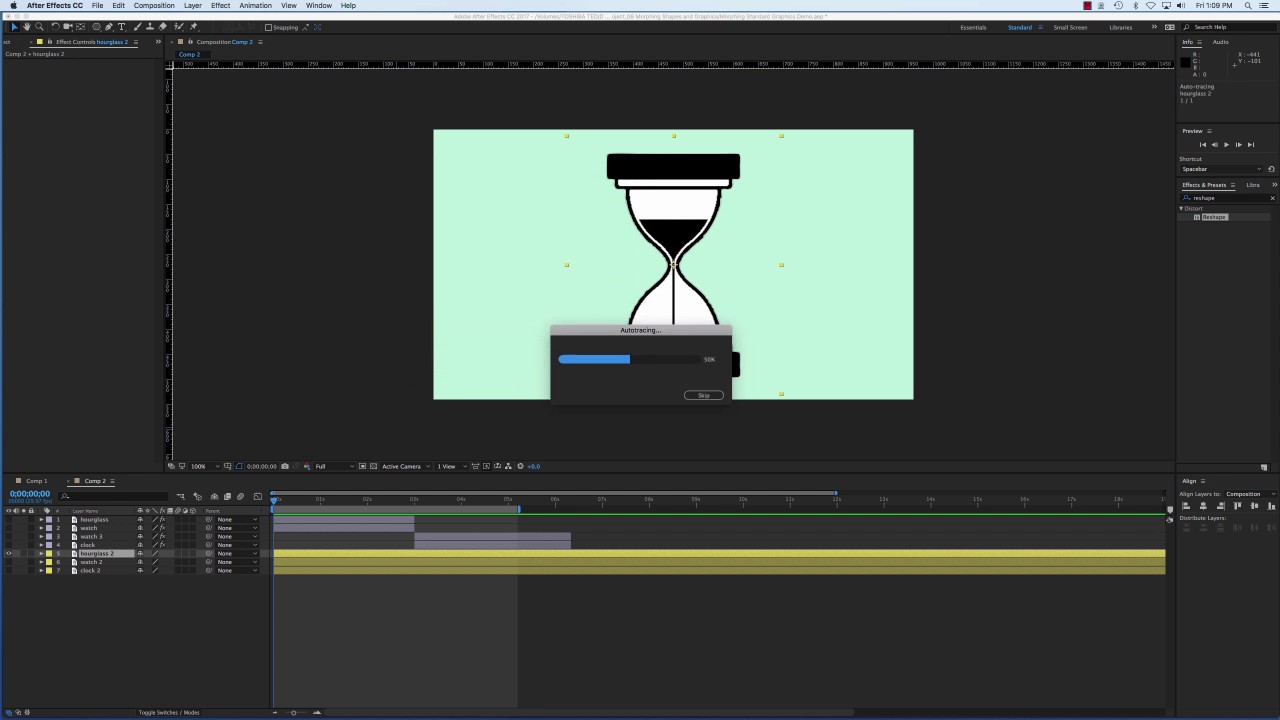Click the Composition Mini-Flowchart icon in timeline
Screen dimensions: 1280x720
click(x=181, y=497)
